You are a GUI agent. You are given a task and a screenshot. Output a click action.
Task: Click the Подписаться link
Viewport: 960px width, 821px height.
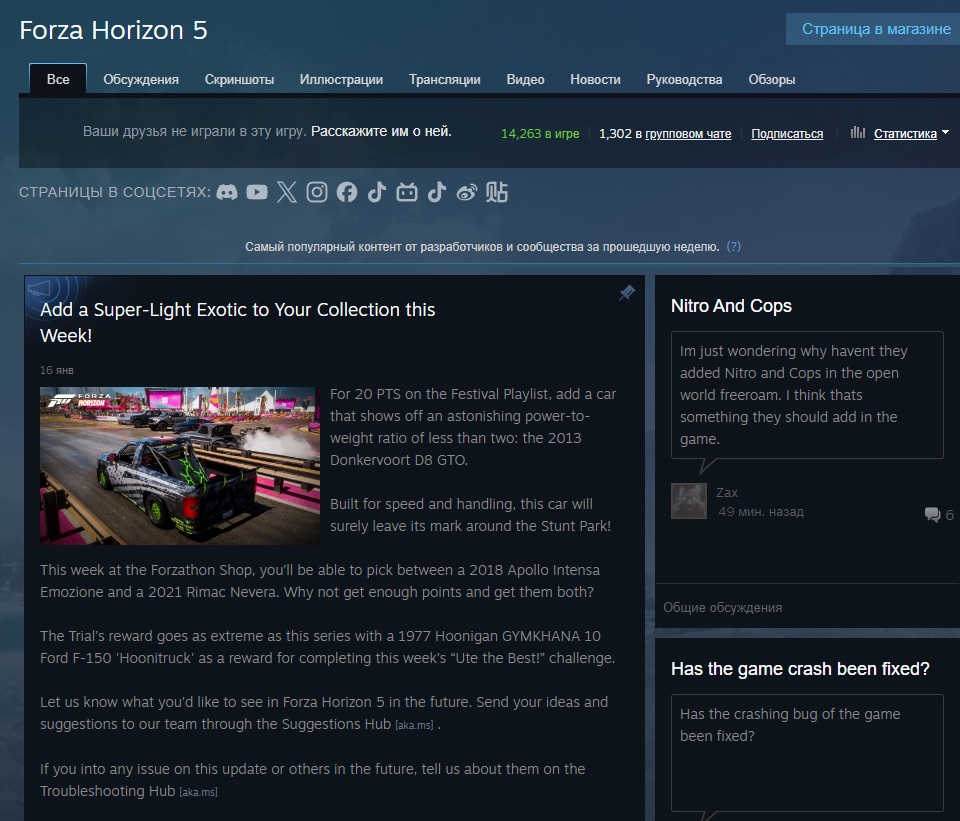(787, 133)
